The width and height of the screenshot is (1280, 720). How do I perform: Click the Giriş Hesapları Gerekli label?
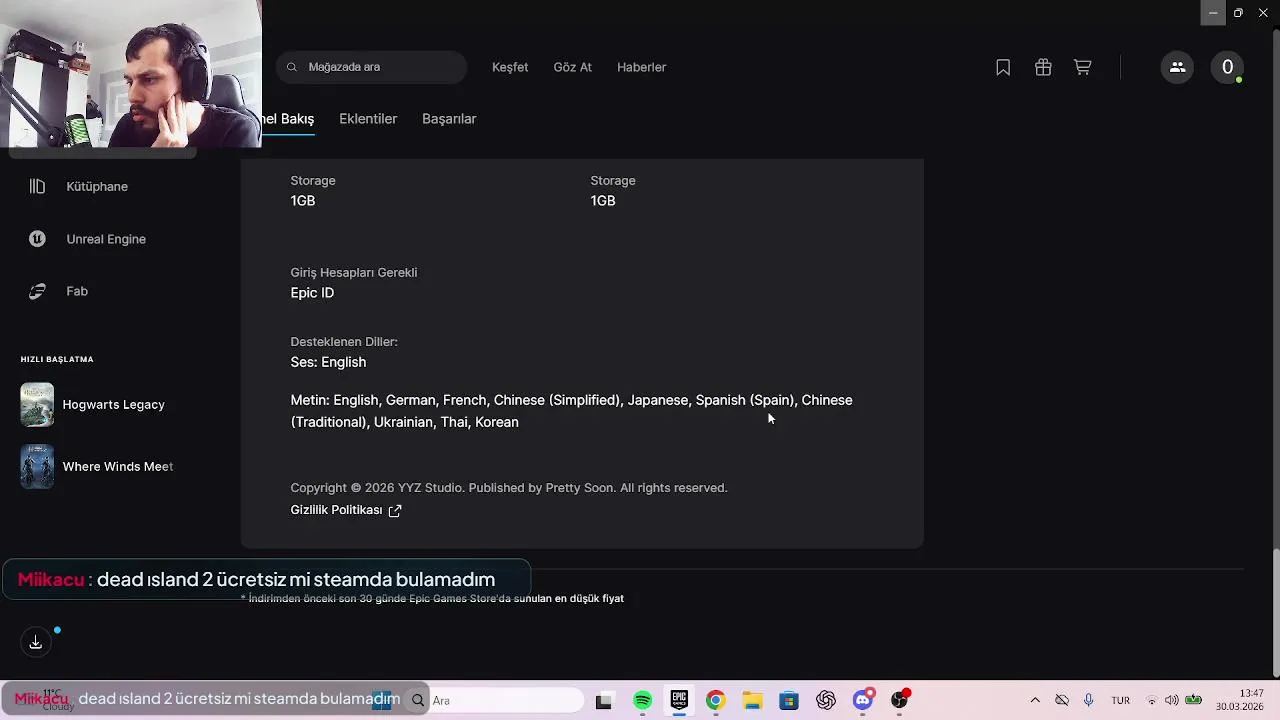(354, 272)
